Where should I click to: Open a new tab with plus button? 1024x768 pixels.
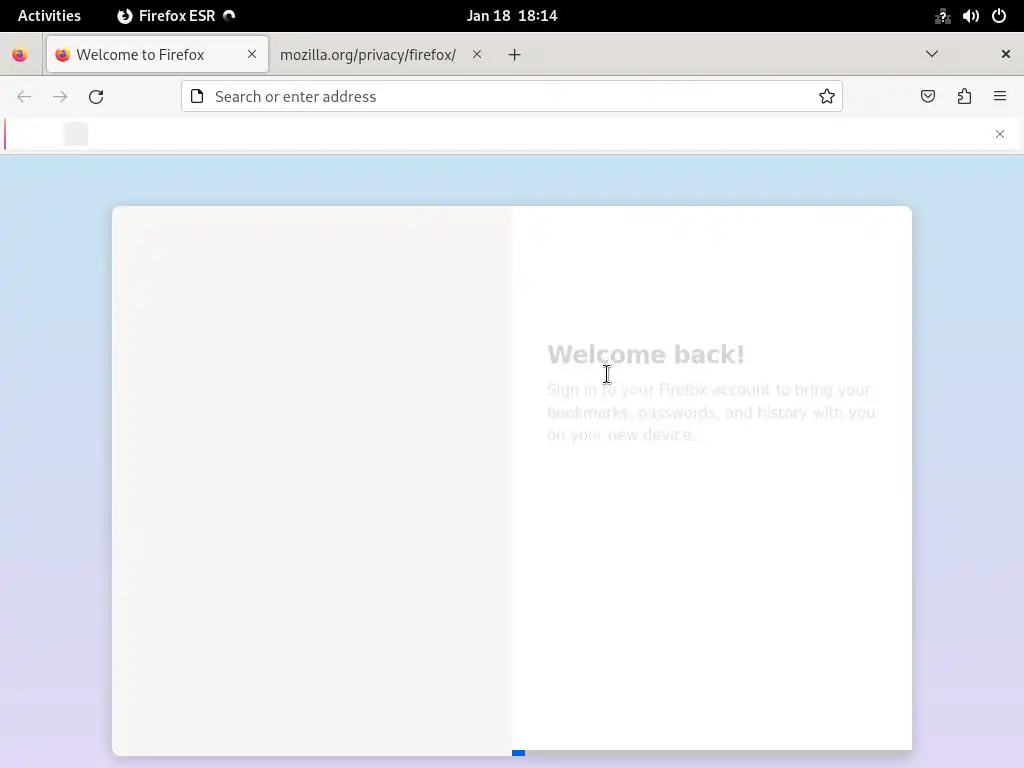(515, 55)
